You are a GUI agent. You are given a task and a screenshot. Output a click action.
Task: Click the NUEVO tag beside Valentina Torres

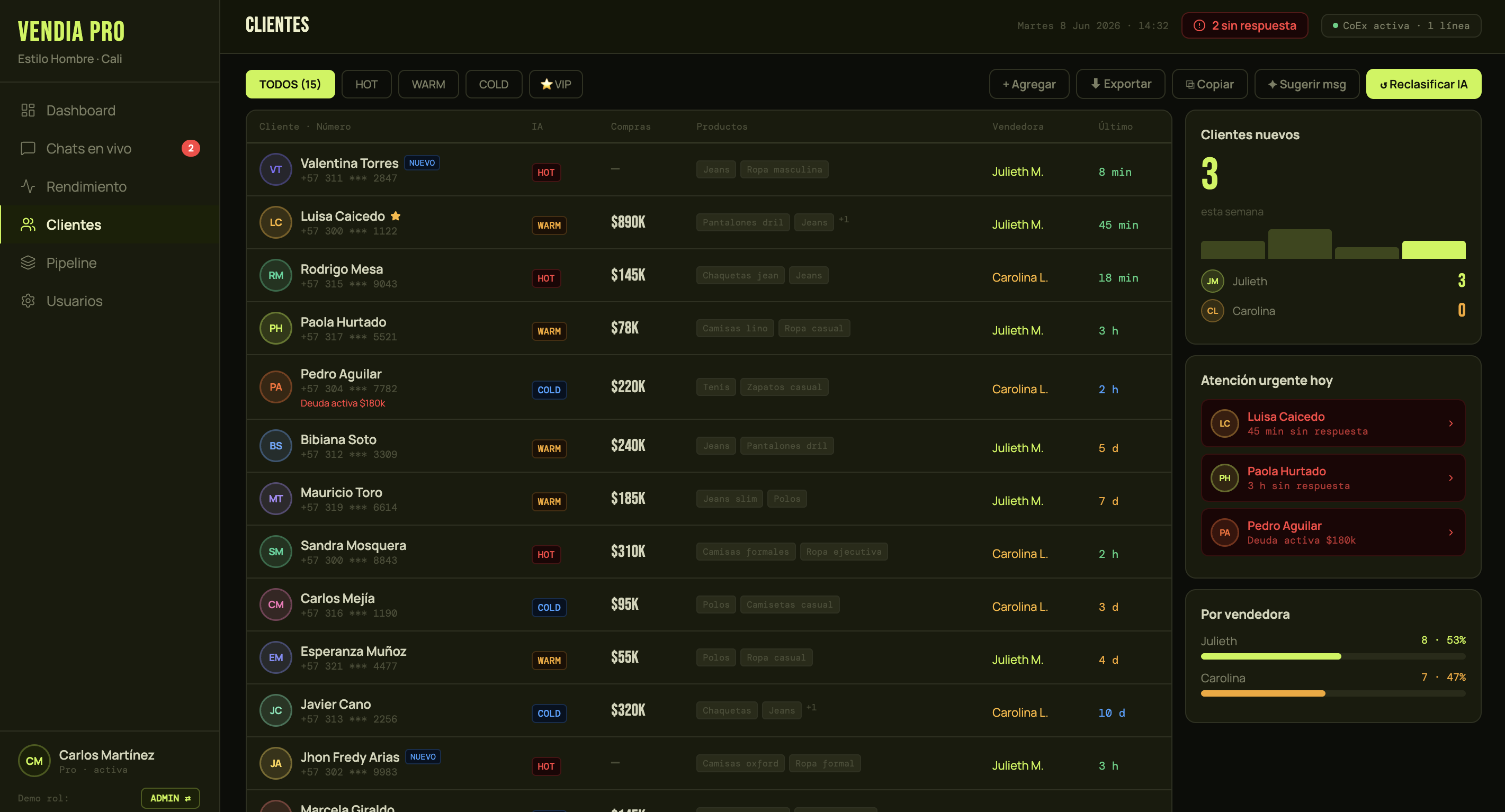click(422, 163)
